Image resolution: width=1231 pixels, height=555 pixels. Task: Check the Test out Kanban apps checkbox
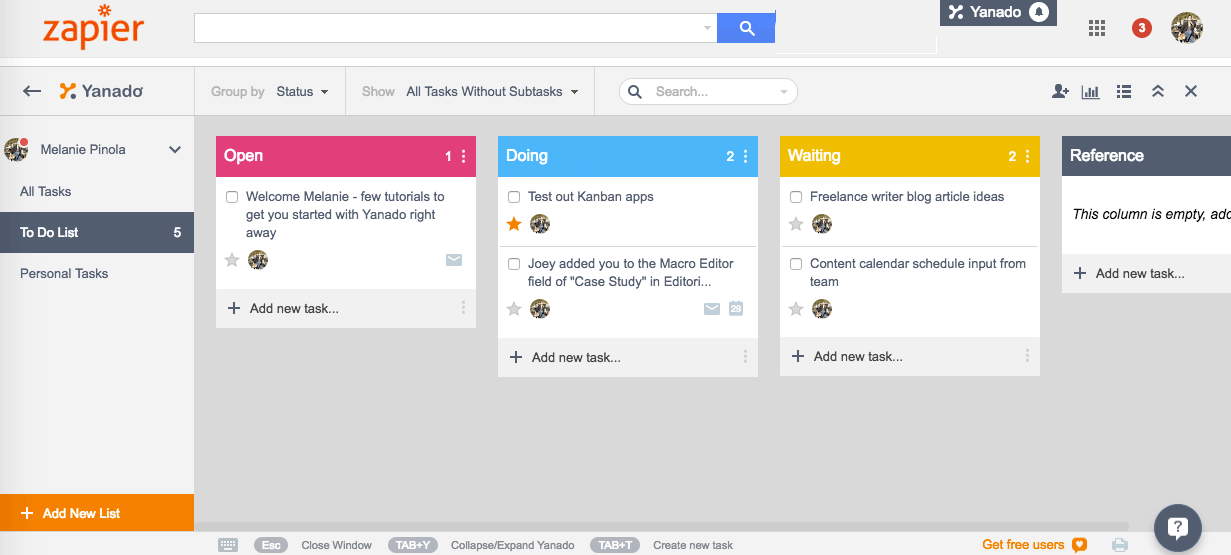click(514, 197)
